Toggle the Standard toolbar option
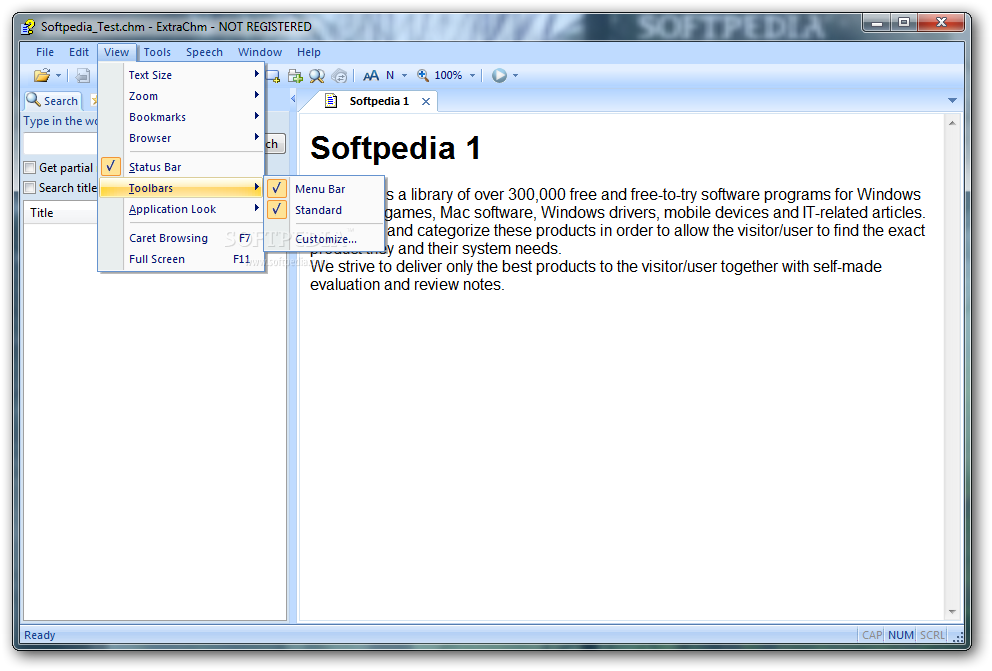 pyautogui.click(x=325, y=210)
